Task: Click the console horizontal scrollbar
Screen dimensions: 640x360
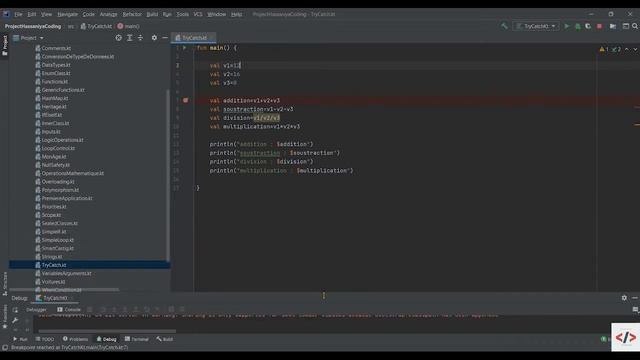Action: click(x=107, y=331)
